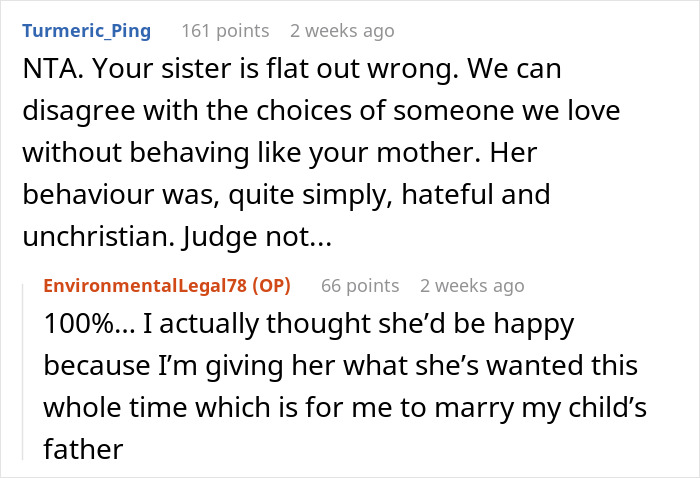Click the 66 points score
The image size is (700, 478).
tap(358, 286)
